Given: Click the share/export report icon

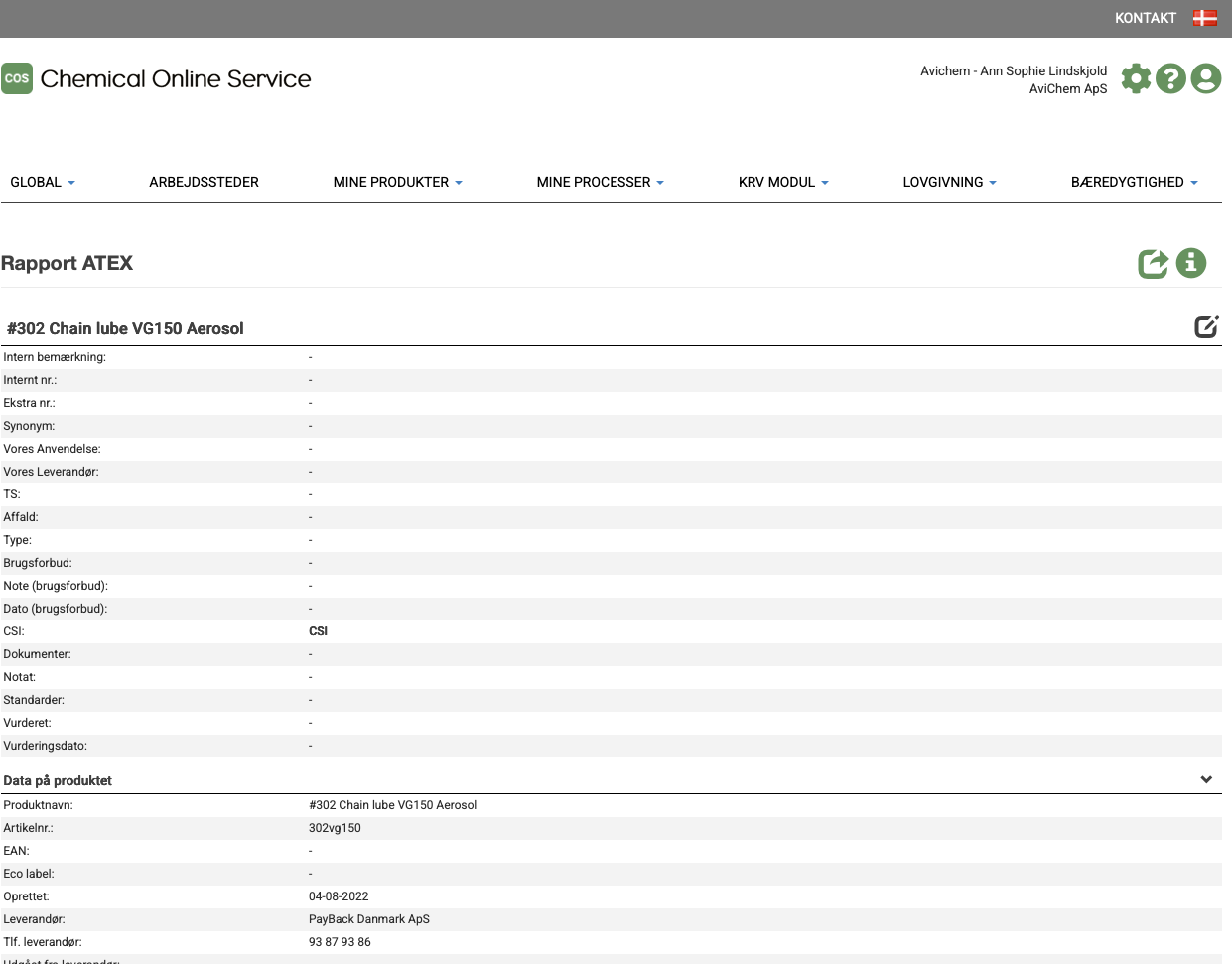Looking at the screenshot, I should pyautogui.click(x=1153, y=263).
